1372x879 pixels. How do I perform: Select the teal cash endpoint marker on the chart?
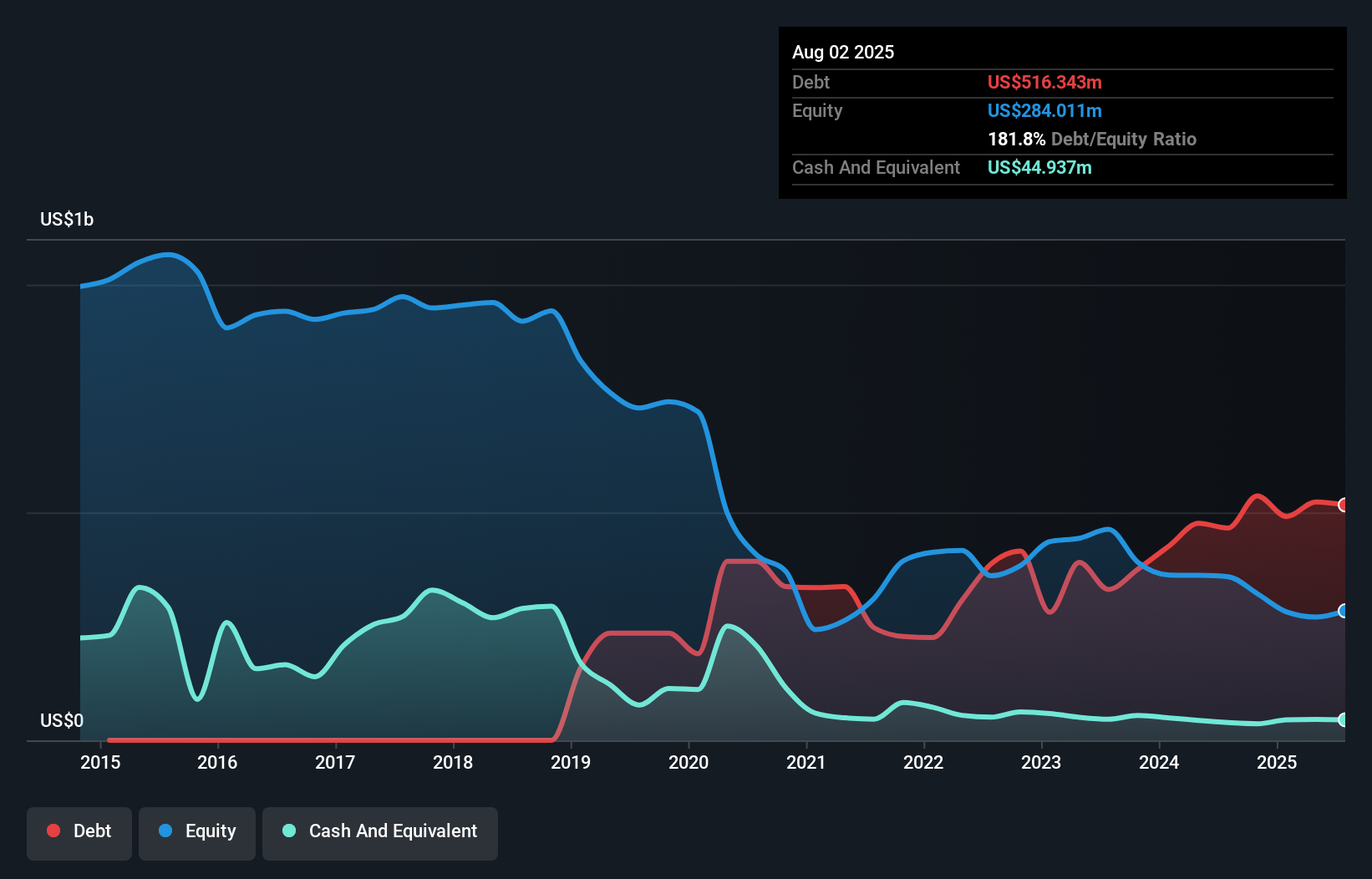click(1343, 719)
